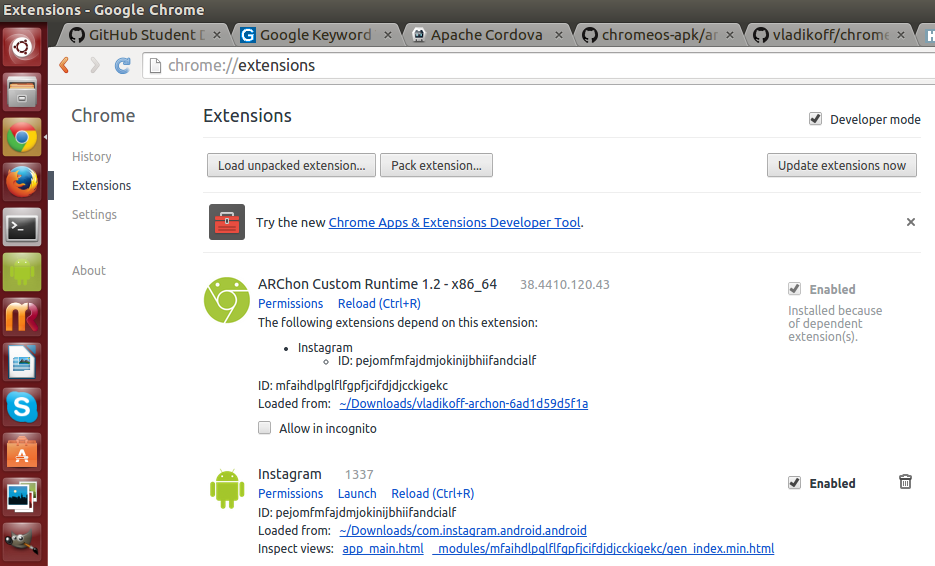
Task: Remove the Instagram extension with trash icon
Action: (905, 482)
